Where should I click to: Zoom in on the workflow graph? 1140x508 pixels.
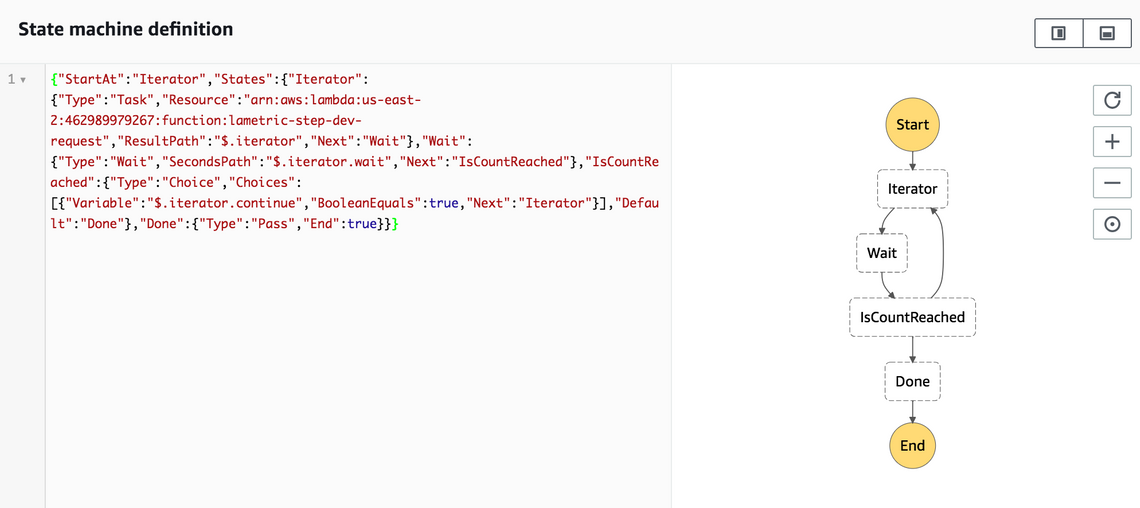[1111, 141]
